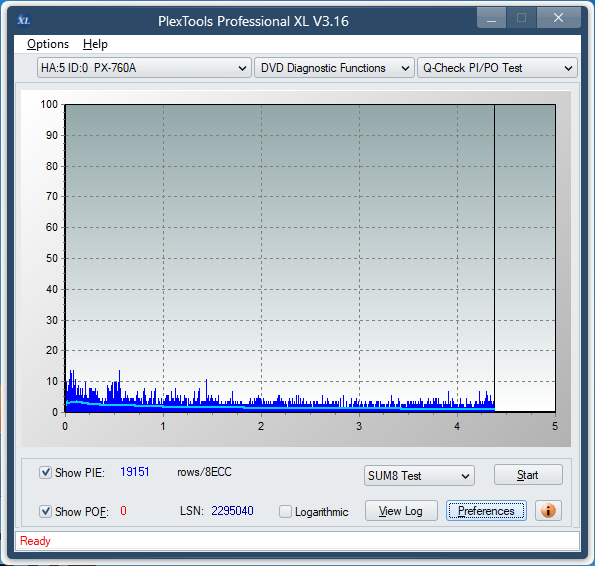
Task: Expand the DVD Diagnostic Functions dropdown
Action: tap(334, 68)
